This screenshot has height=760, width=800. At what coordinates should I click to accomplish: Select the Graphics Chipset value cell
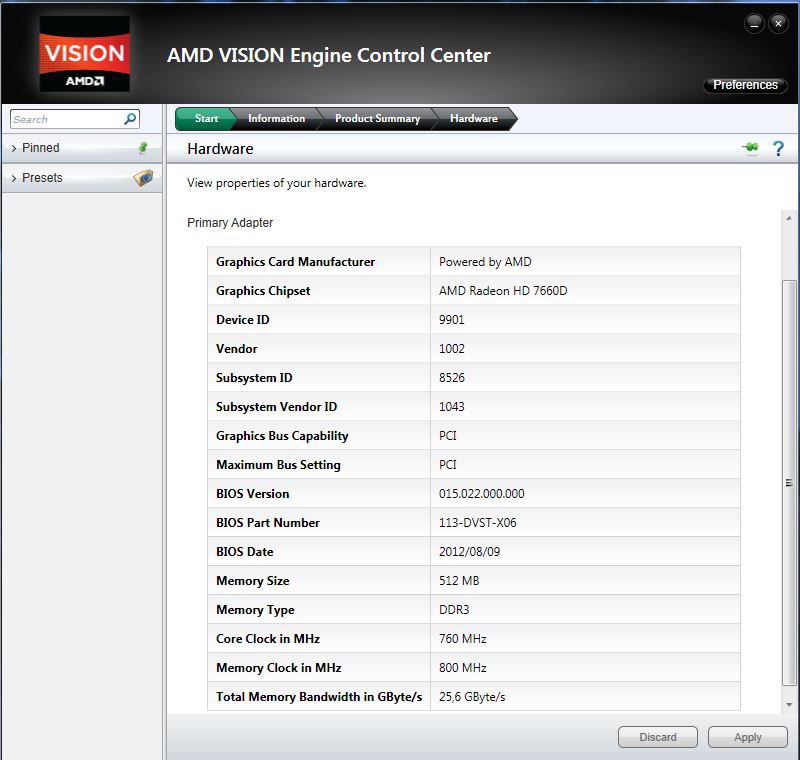585,291
